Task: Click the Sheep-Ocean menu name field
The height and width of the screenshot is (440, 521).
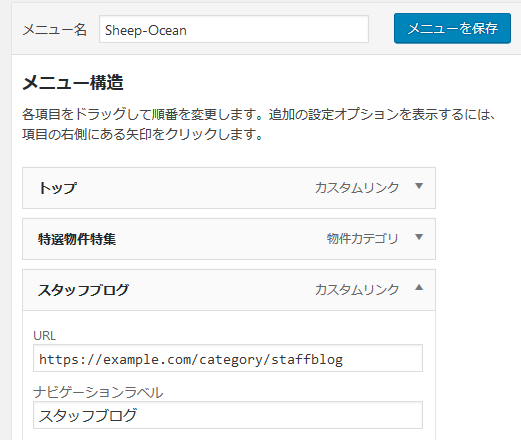Action: [234, 29]
